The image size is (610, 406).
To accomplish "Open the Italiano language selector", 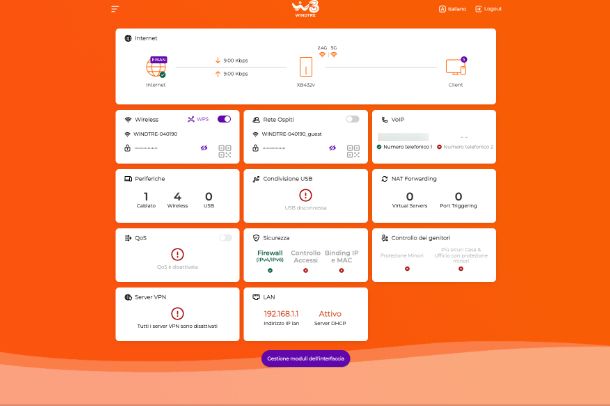I will click(452, 9).
